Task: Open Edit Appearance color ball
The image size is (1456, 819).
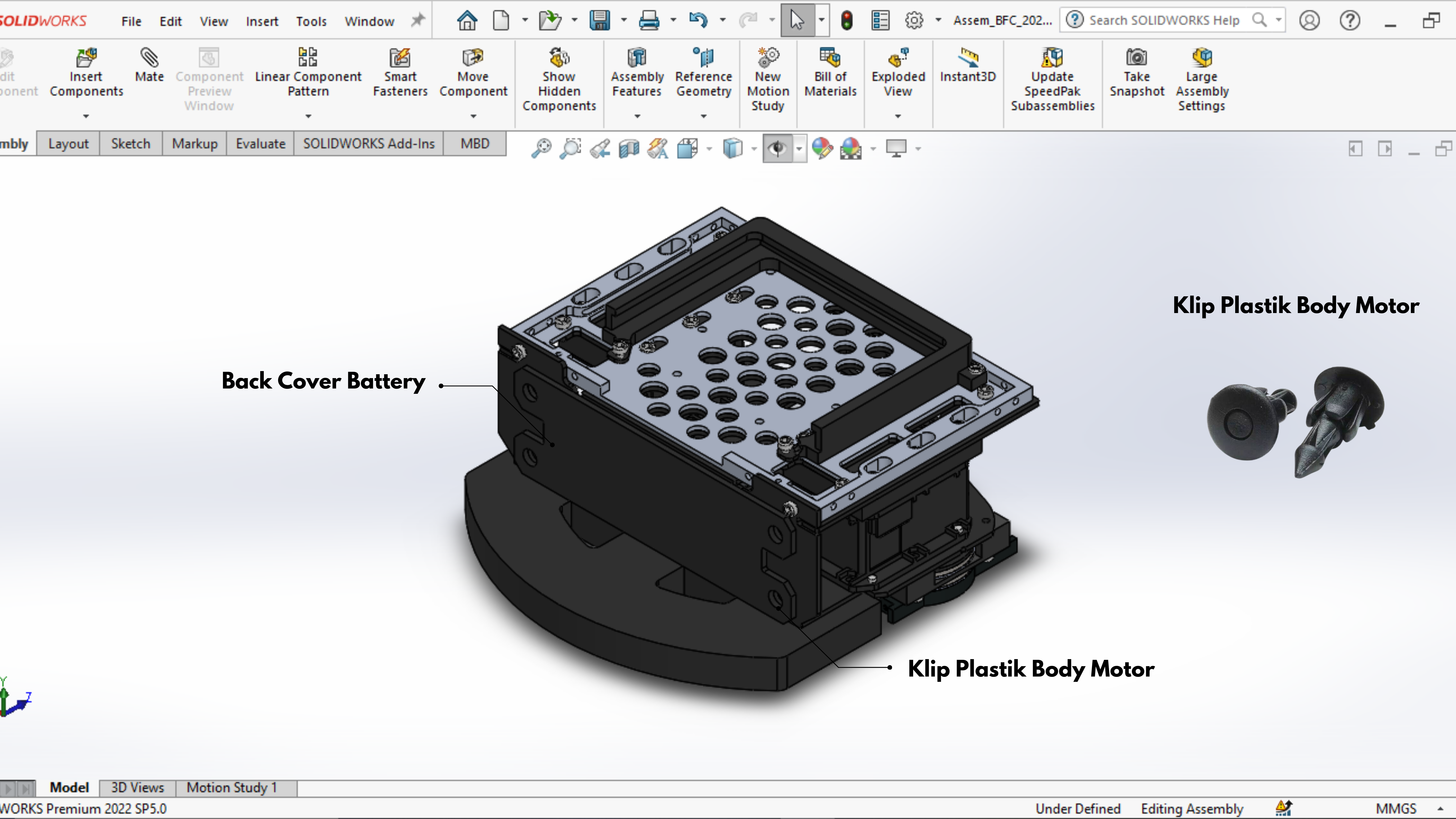Action: click(x=822, y=149)
